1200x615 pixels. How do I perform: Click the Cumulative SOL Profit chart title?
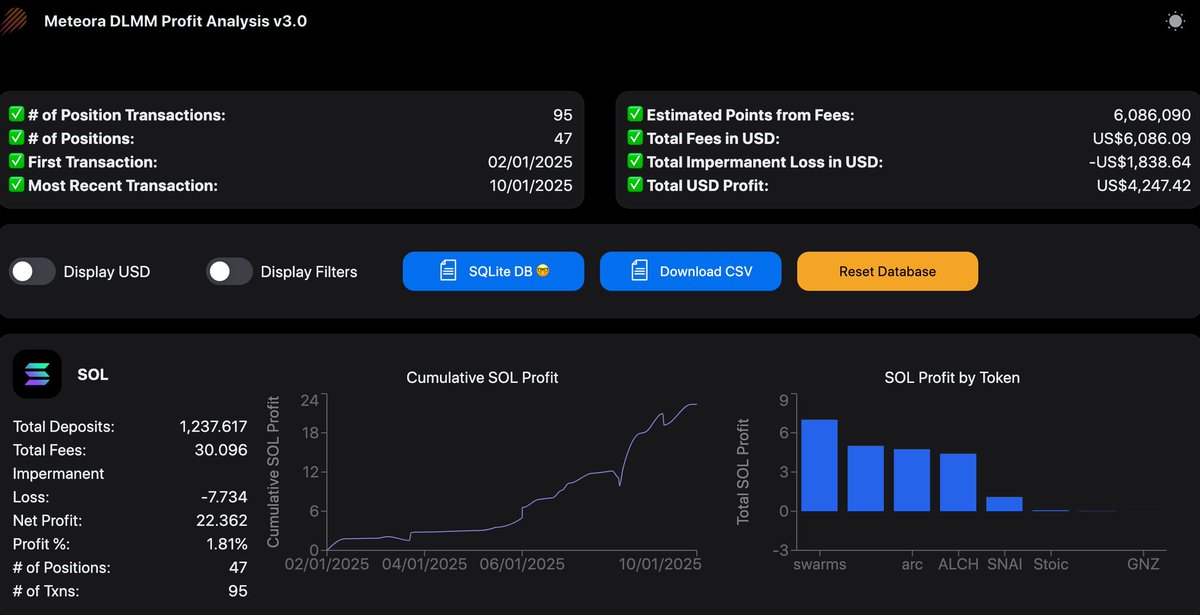coord(482,378)
